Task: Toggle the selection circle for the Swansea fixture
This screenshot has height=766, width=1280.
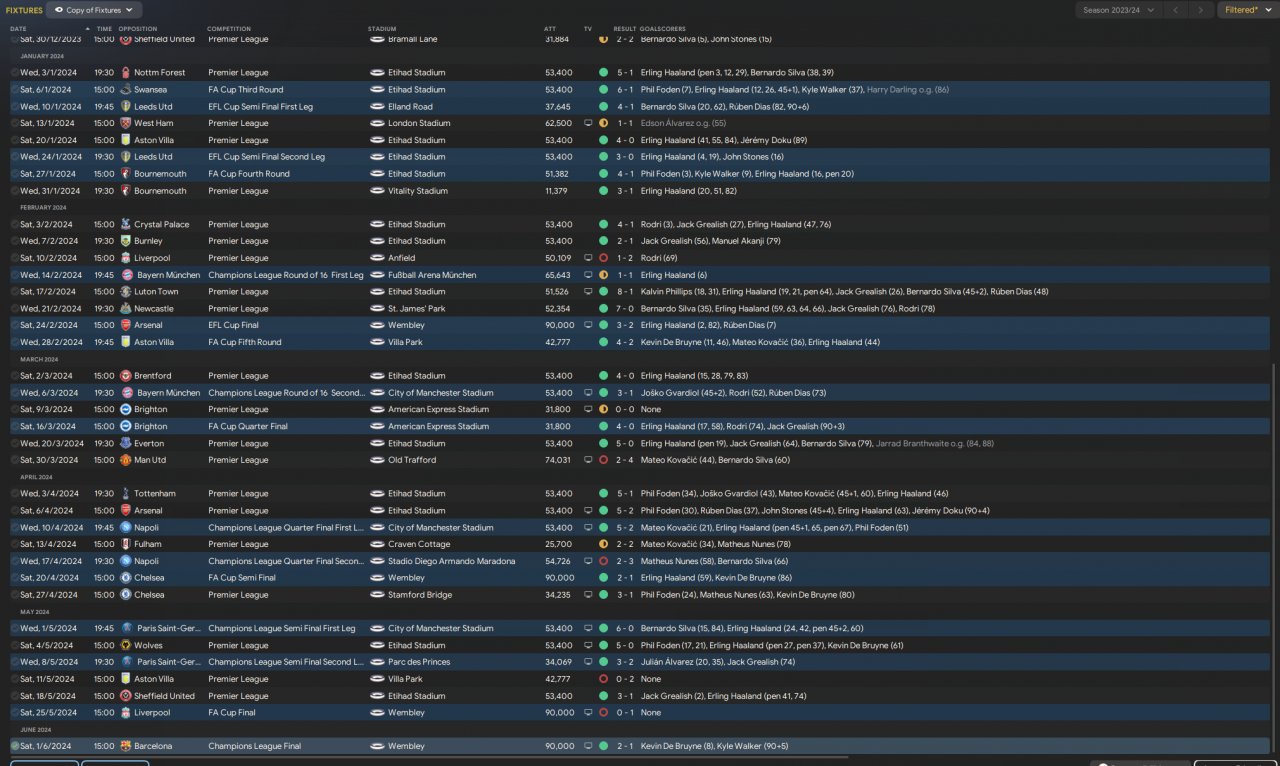Action: pyautogui.click(x=15, y=90)
